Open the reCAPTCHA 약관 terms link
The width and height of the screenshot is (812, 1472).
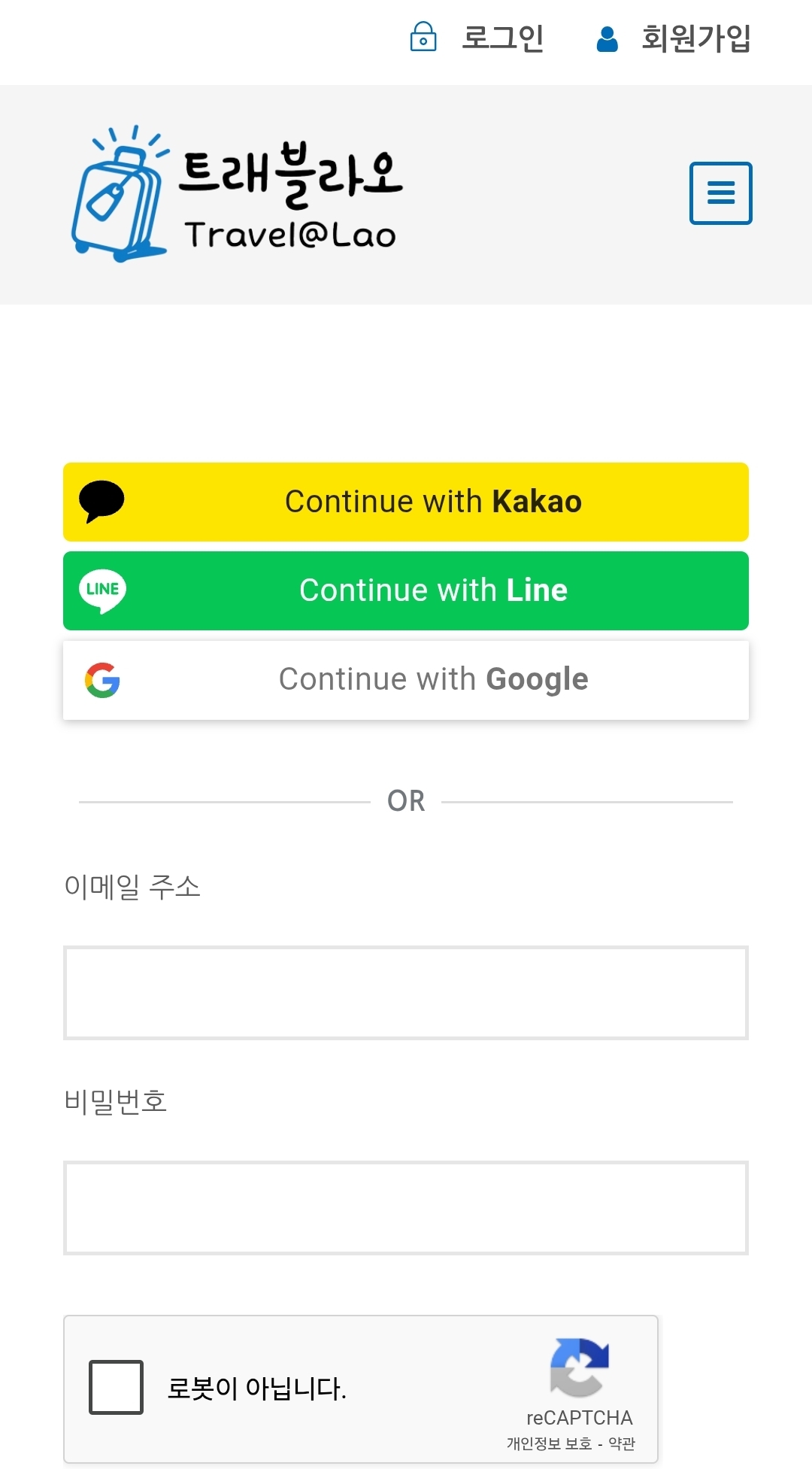point(622,1443)
